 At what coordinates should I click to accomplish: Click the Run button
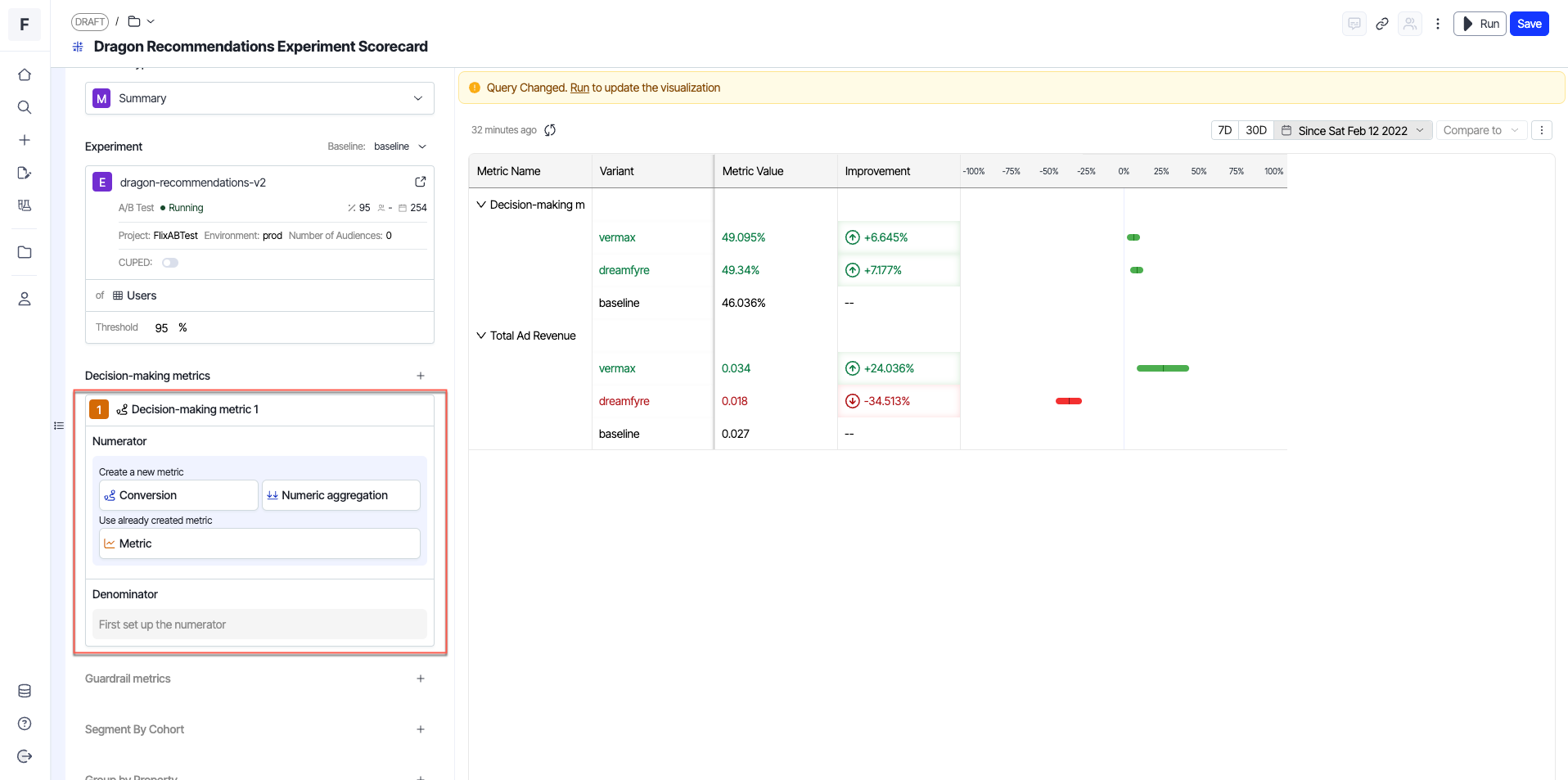pos(1480,24)
